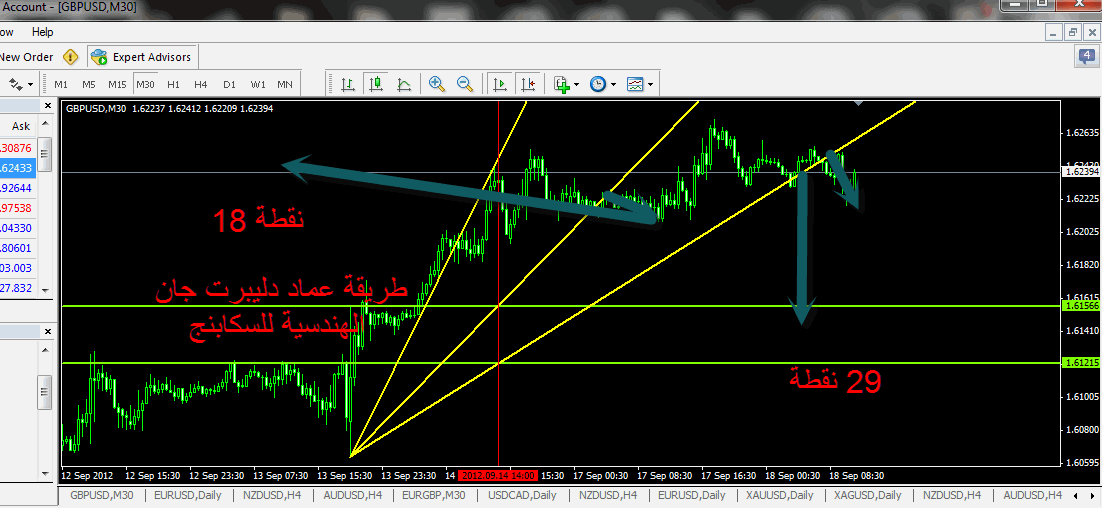Click the 1.62394 current price label
The image size is (1102, 508).
tap(1080, 171)
